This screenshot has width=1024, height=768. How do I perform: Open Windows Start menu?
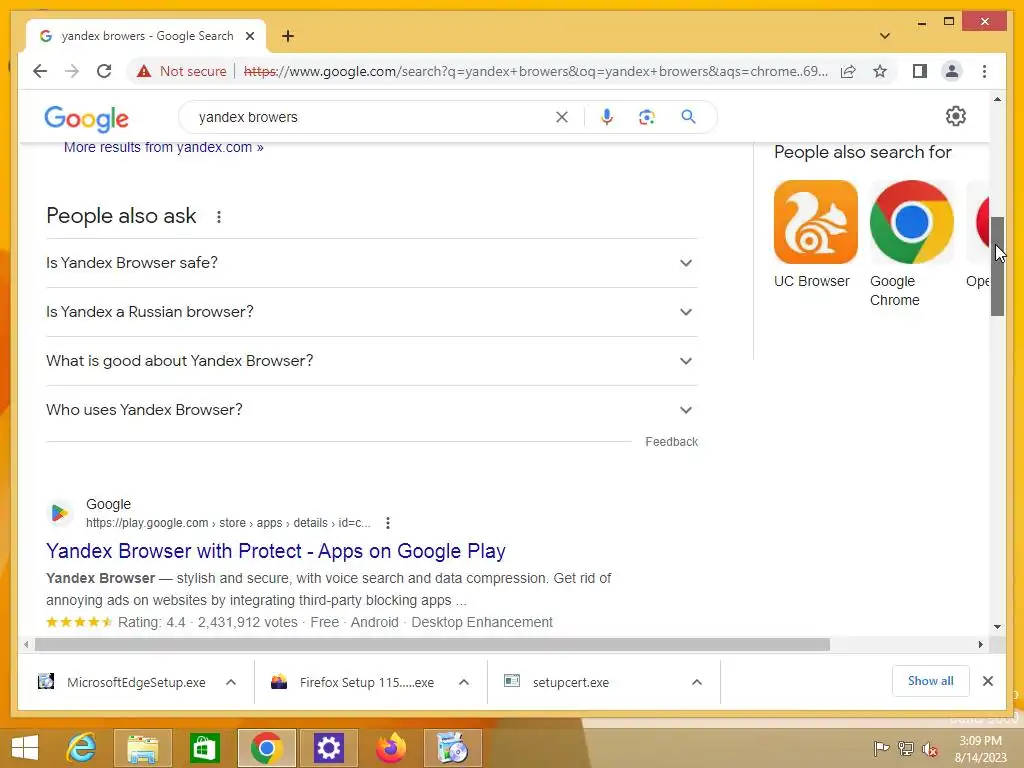[25, 748]
